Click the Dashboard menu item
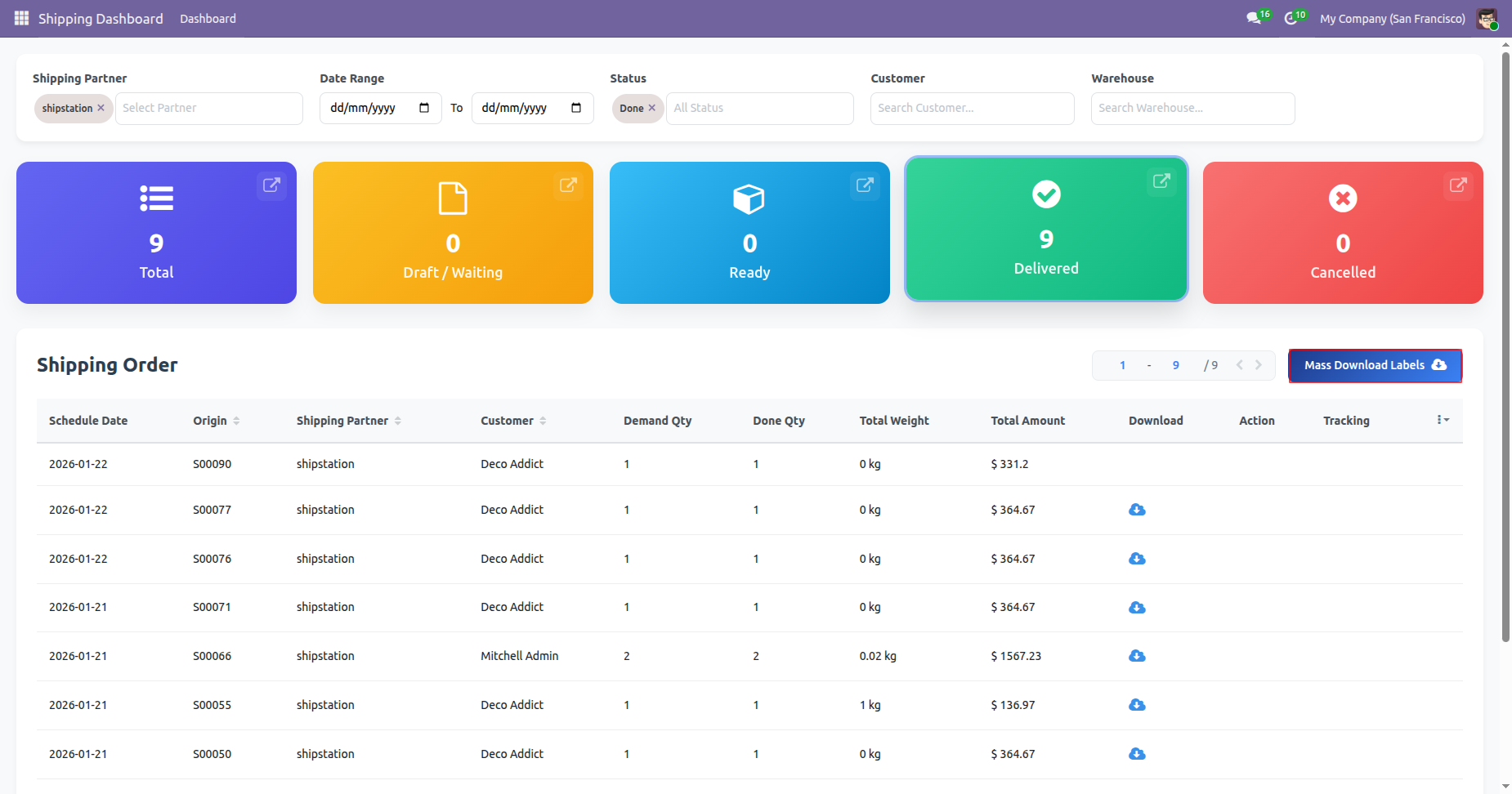 208,19
